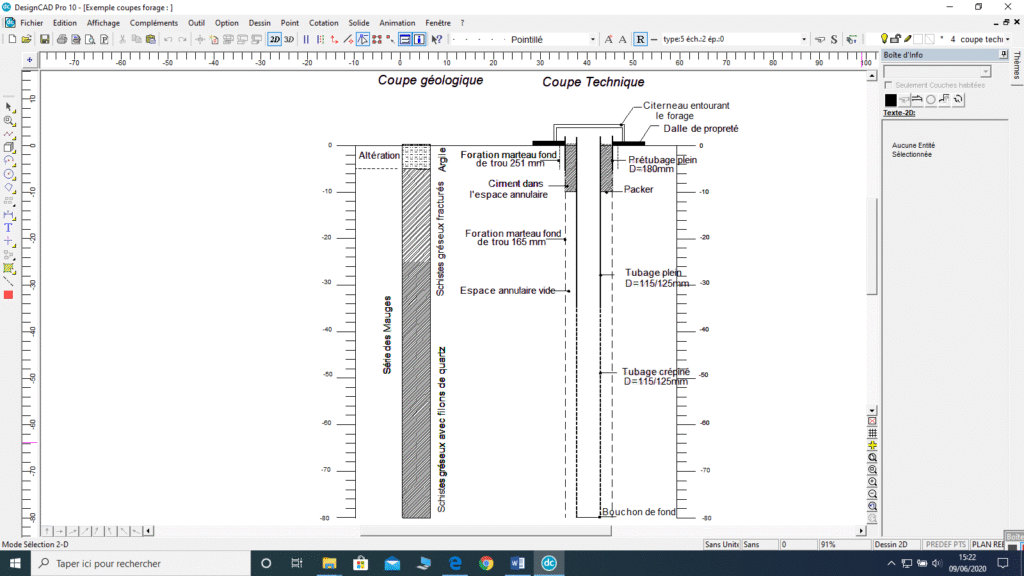Enable 'Seulement Couches habitées' checkbox

click(x=889, y=85)
